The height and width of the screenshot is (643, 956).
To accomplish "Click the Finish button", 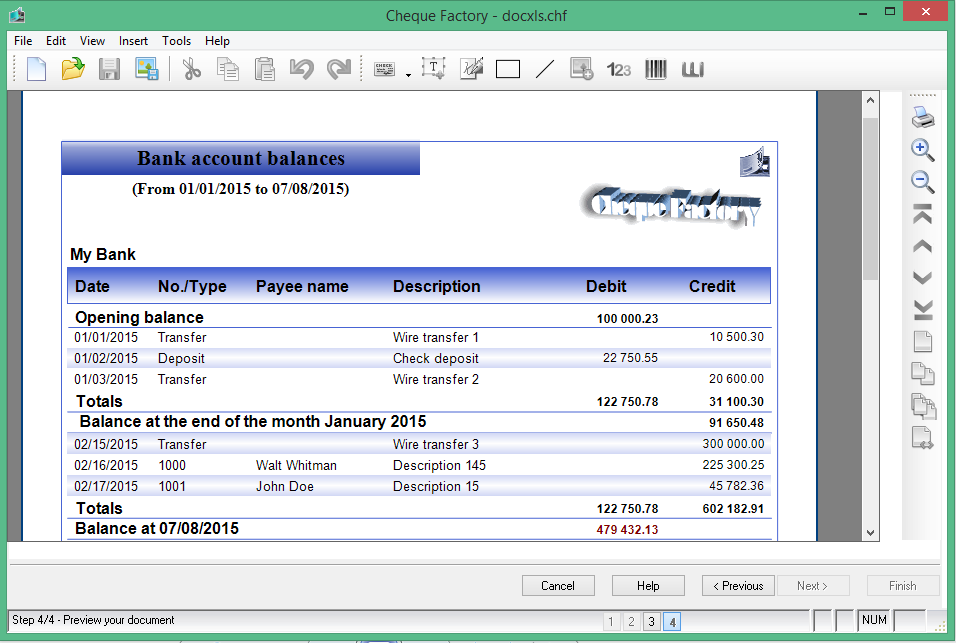I will point(902,586).
